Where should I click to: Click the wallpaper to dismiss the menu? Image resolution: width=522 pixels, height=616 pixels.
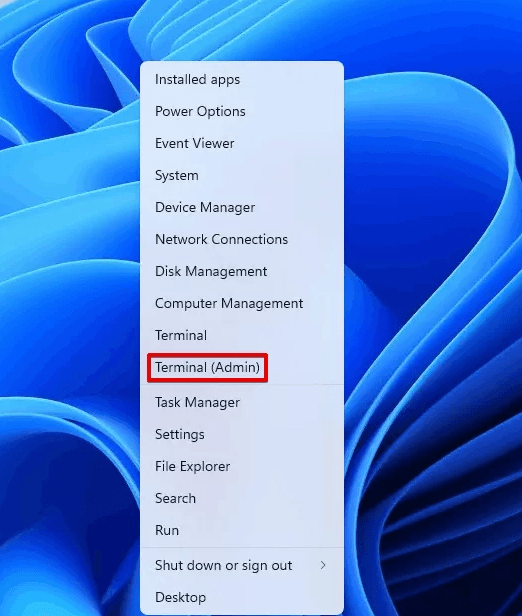[432, 275]
